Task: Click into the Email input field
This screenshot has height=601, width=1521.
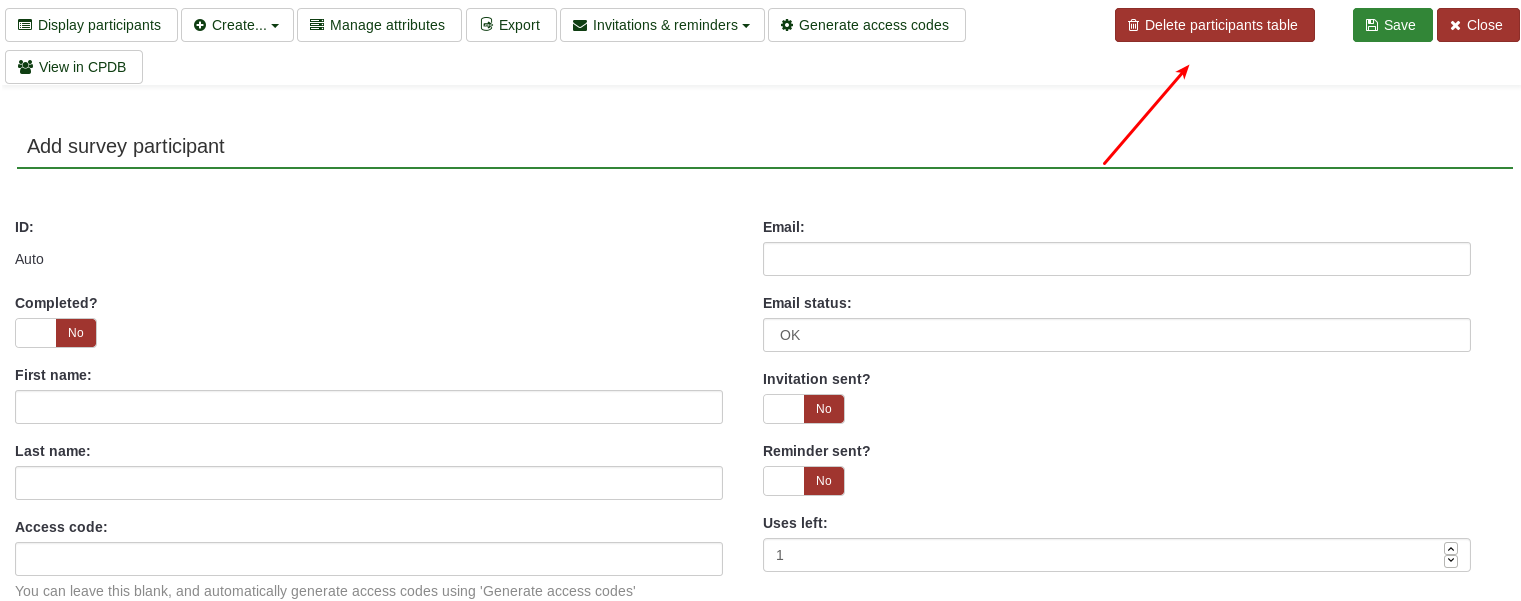Action: [1116, 259]
